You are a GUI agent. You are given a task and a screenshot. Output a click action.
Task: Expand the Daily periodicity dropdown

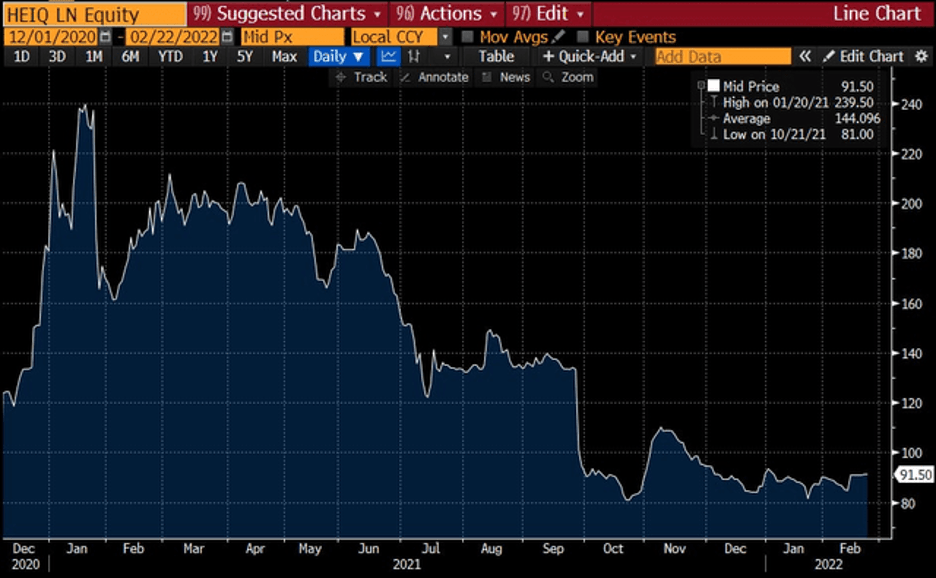(337, 57)
